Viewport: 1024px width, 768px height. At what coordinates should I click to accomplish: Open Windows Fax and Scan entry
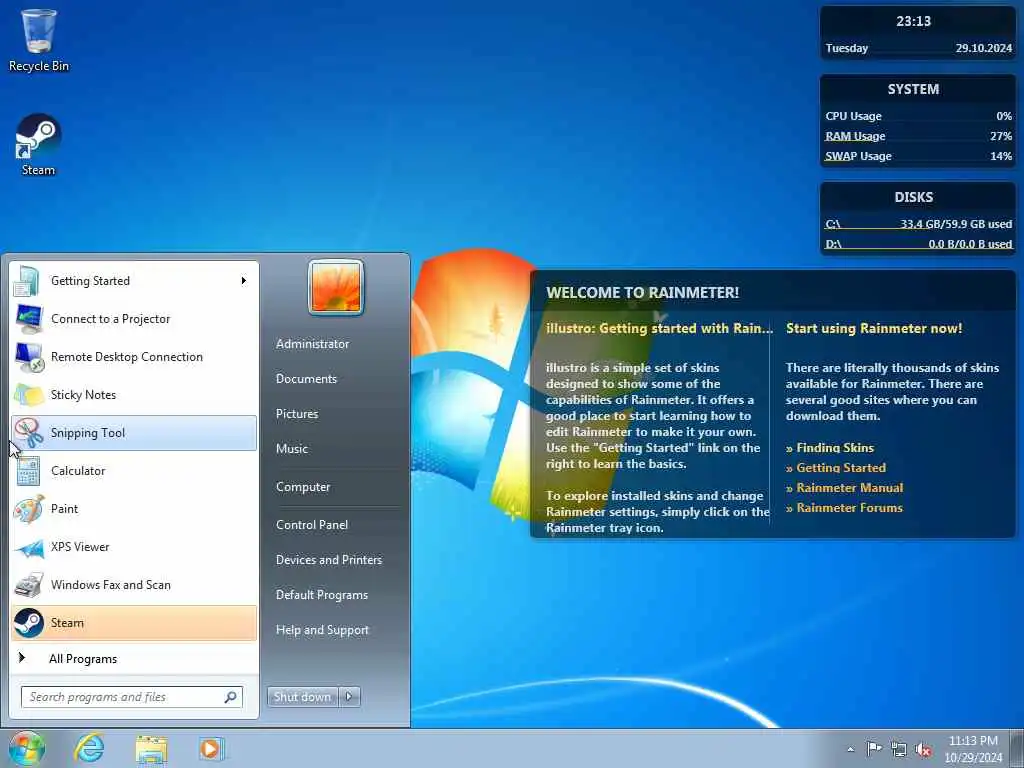tap(134, 584)
